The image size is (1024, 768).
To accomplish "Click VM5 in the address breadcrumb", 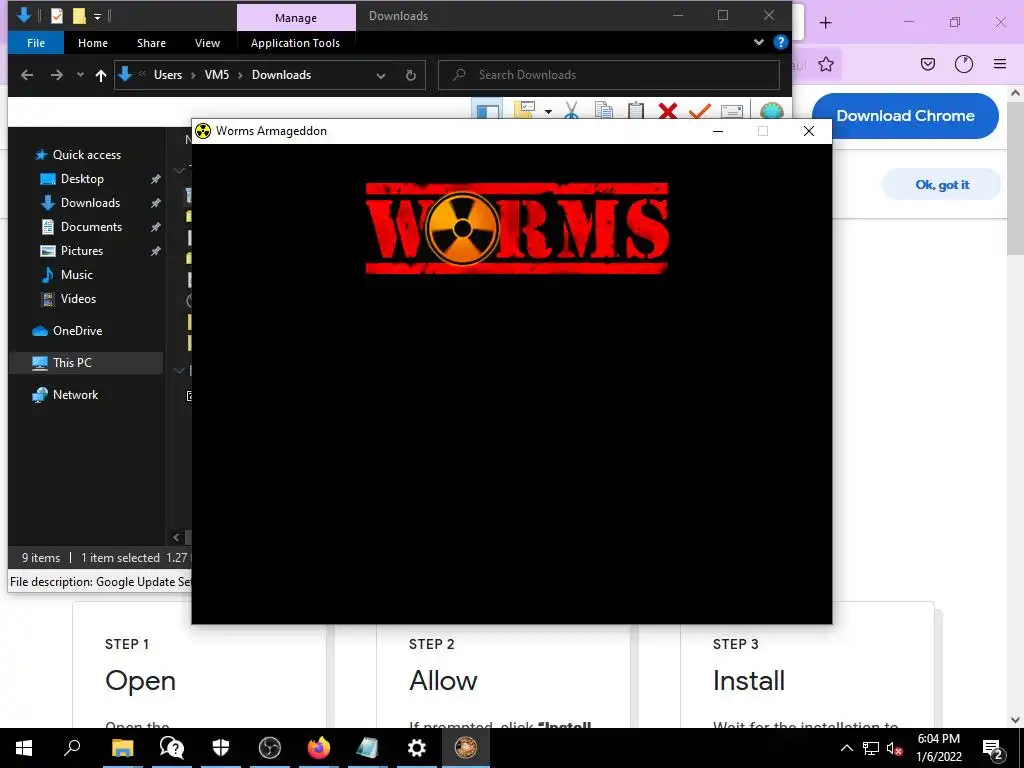I will click(217, 74).
